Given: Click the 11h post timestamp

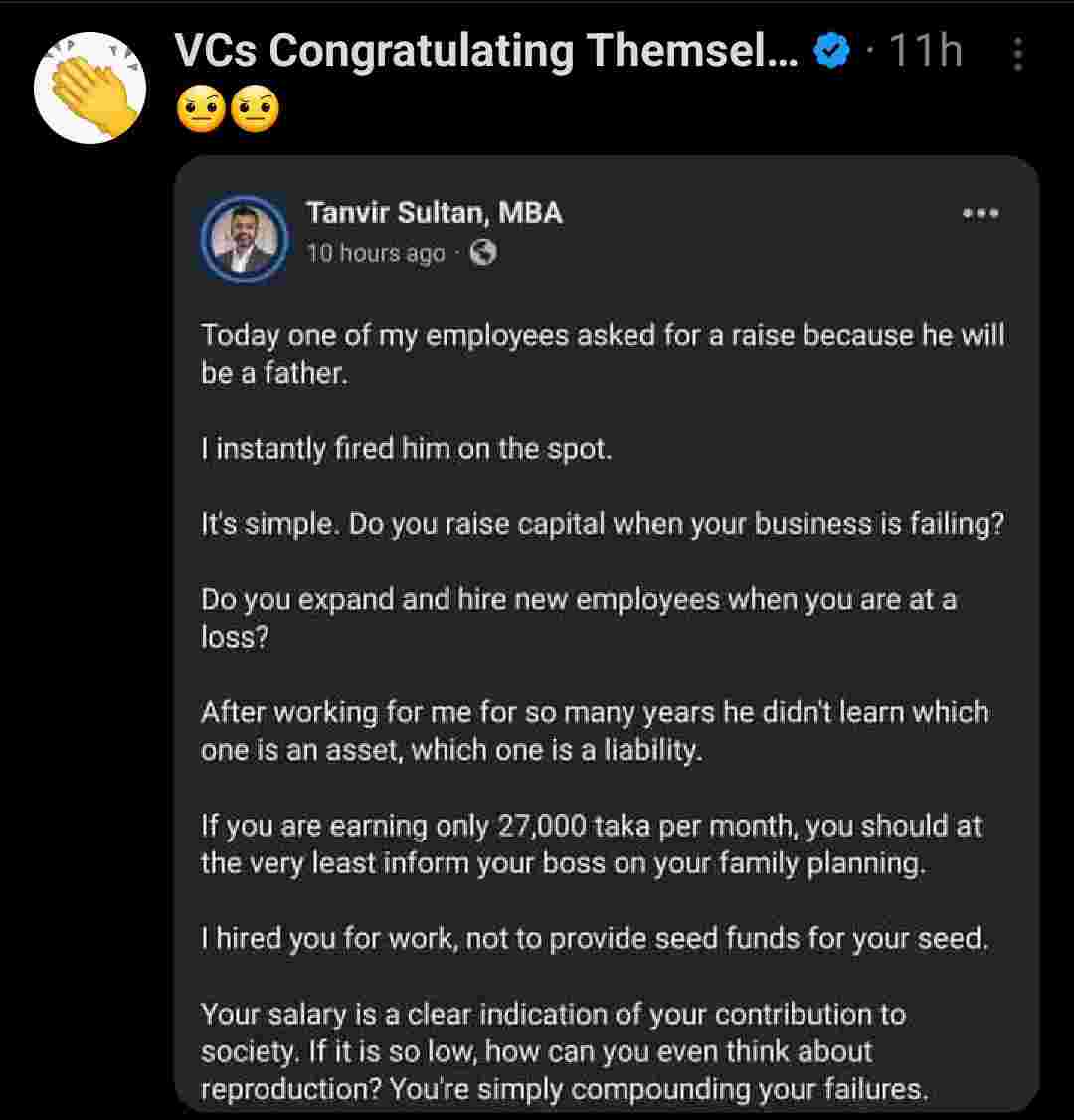Looking at the screenshot, I should [925, 50].
